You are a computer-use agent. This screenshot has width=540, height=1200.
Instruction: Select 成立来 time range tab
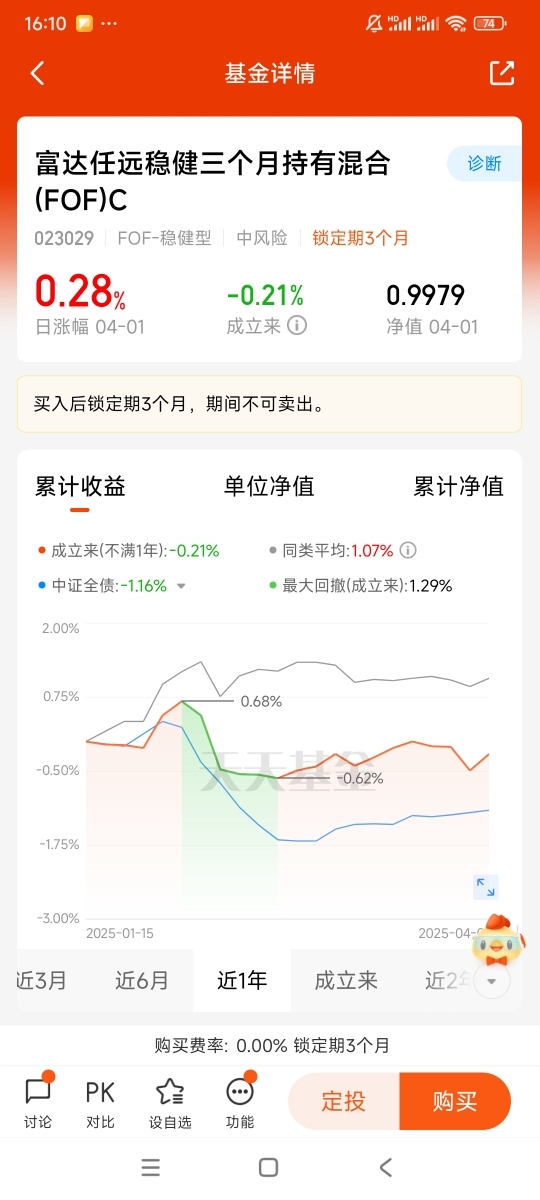point(346,981)
